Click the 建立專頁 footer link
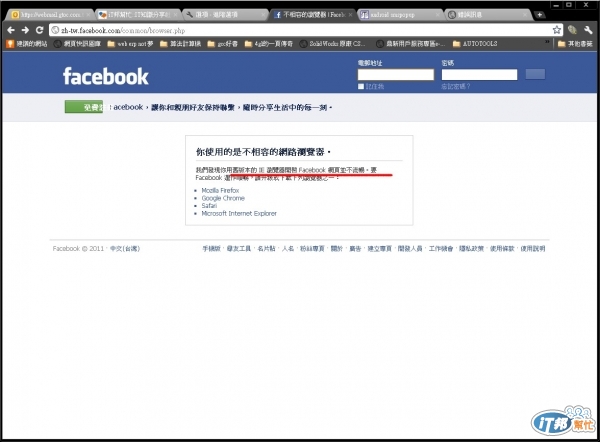The height and width of the screenshot is (442, 600). click(x=380, y=248)
